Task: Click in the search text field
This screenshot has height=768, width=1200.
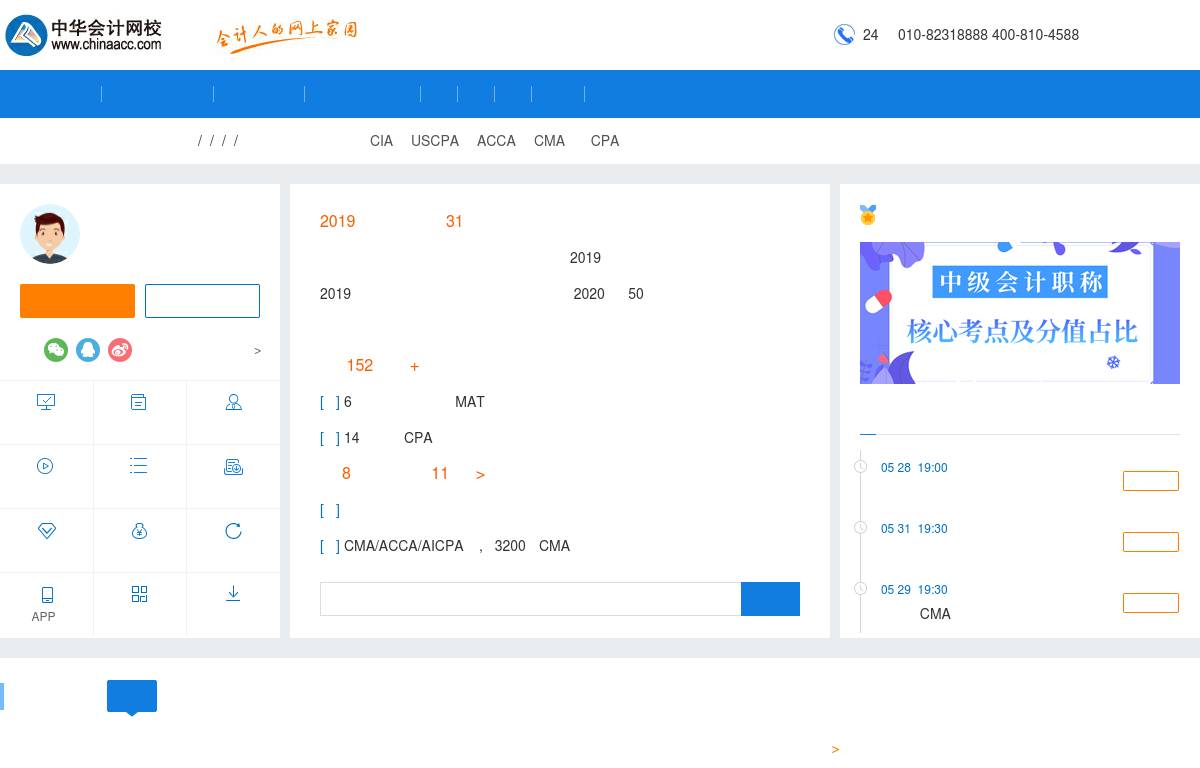Action: coord(530,599)
